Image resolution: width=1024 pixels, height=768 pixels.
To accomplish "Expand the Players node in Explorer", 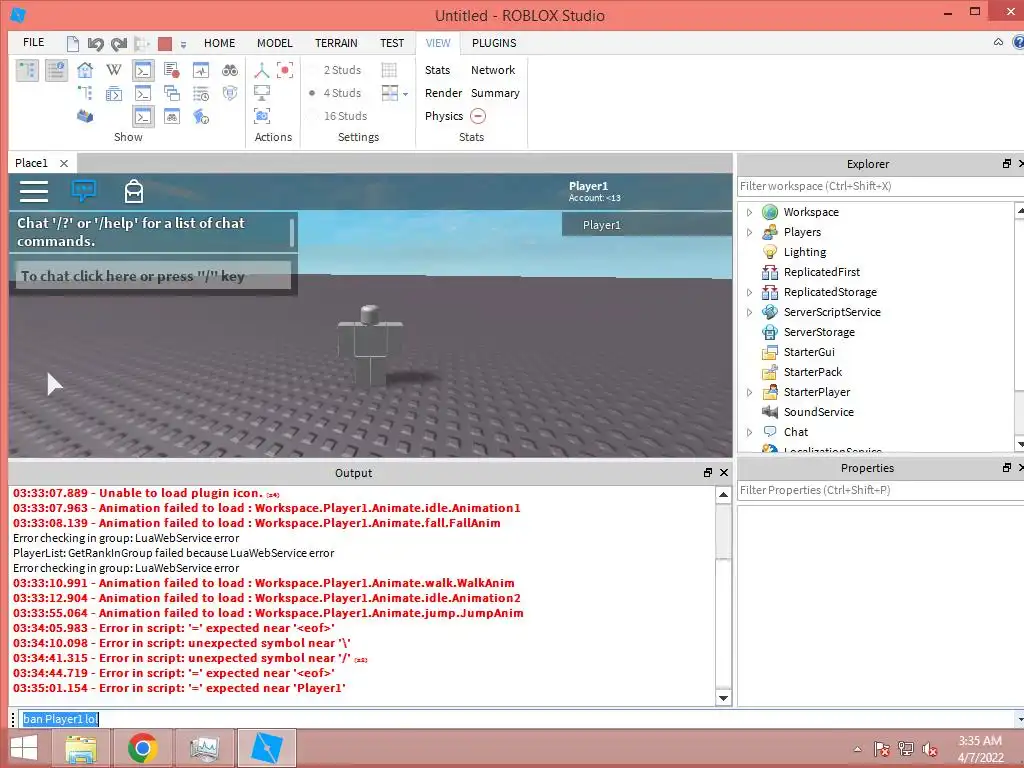I will [x=749, y=232].
